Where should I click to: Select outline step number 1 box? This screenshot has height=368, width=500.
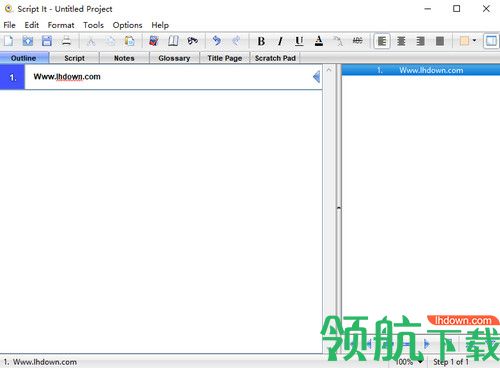[x=12, y=77]
